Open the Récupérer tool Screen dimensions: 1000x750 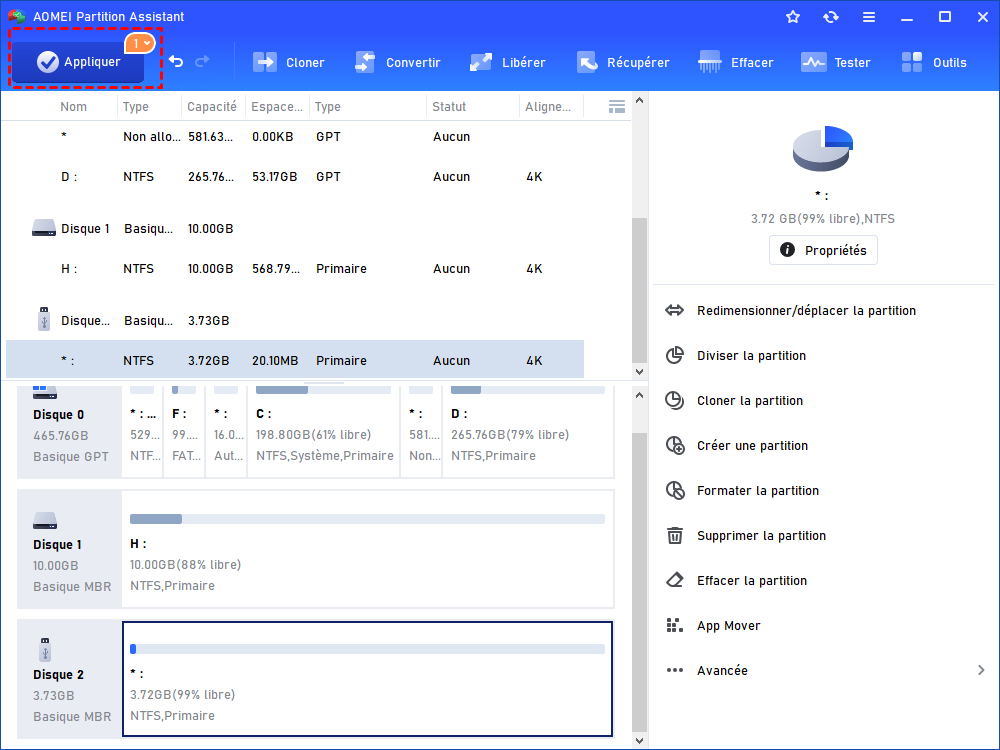(x=622, y=62)
